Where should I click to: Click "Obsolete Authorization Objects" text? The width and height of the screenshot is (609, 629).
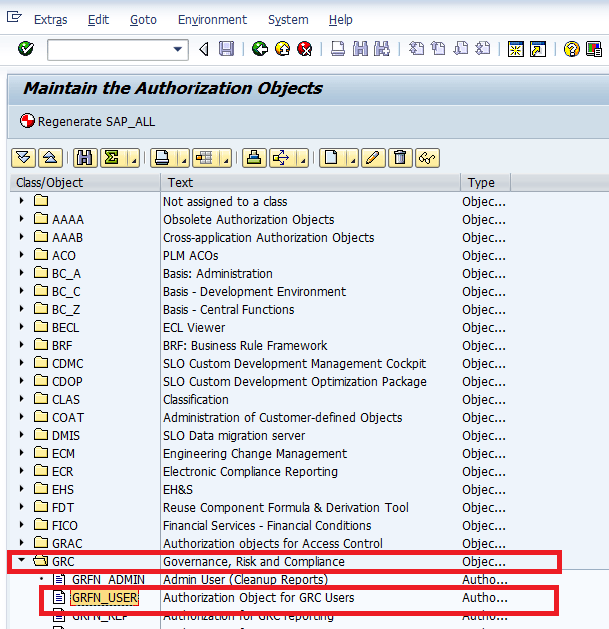pos(249,220)
